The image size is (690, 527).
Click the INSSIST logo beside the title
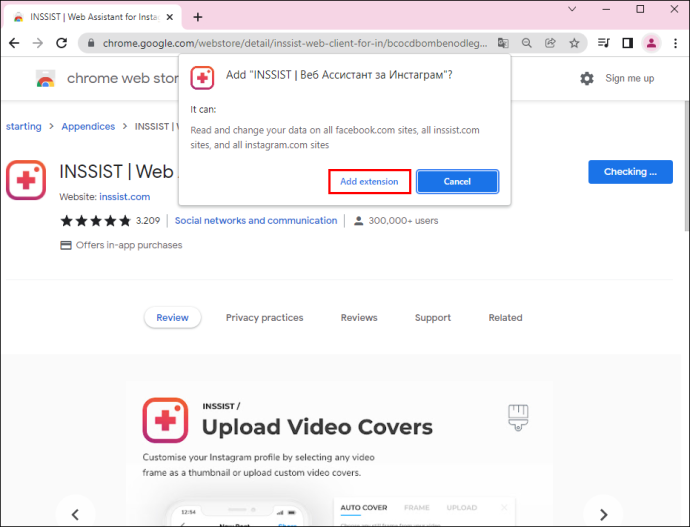(26, 180)
